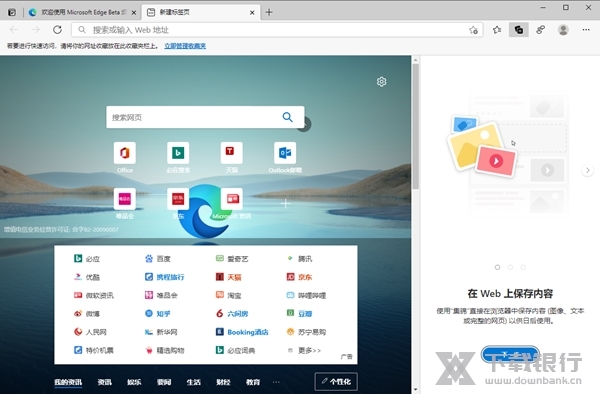Close the Microsoft Edge Beta welcome tab
Viewport: 600px width, 394px height.
134,13
